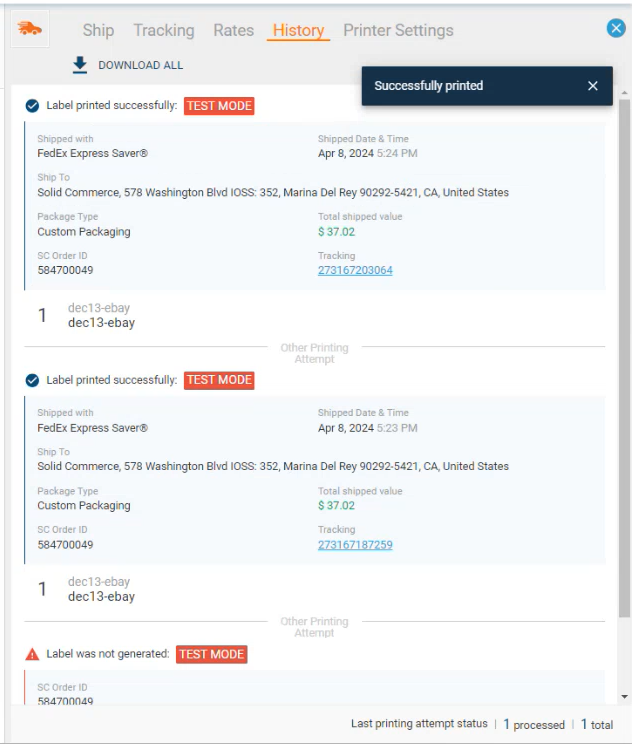The width and height of the screenshot is (632, 744).
Task: Select the History tab
Action: point(298,30)
